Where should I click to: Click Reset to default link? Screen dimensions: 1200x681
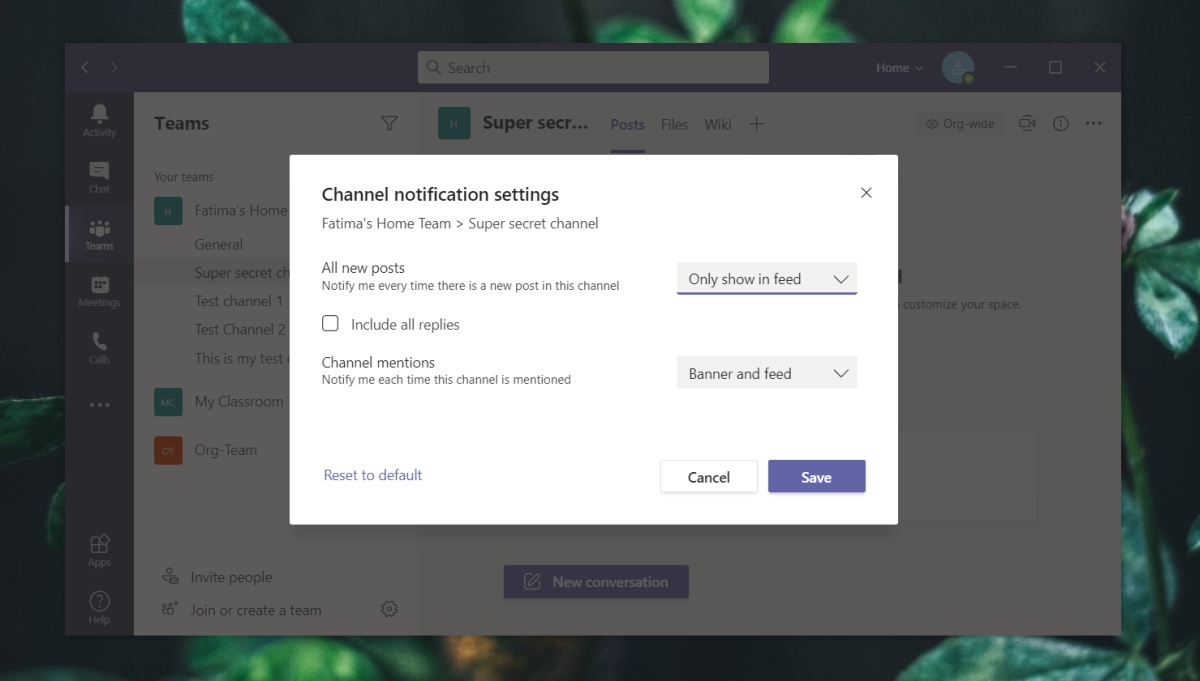373,475
